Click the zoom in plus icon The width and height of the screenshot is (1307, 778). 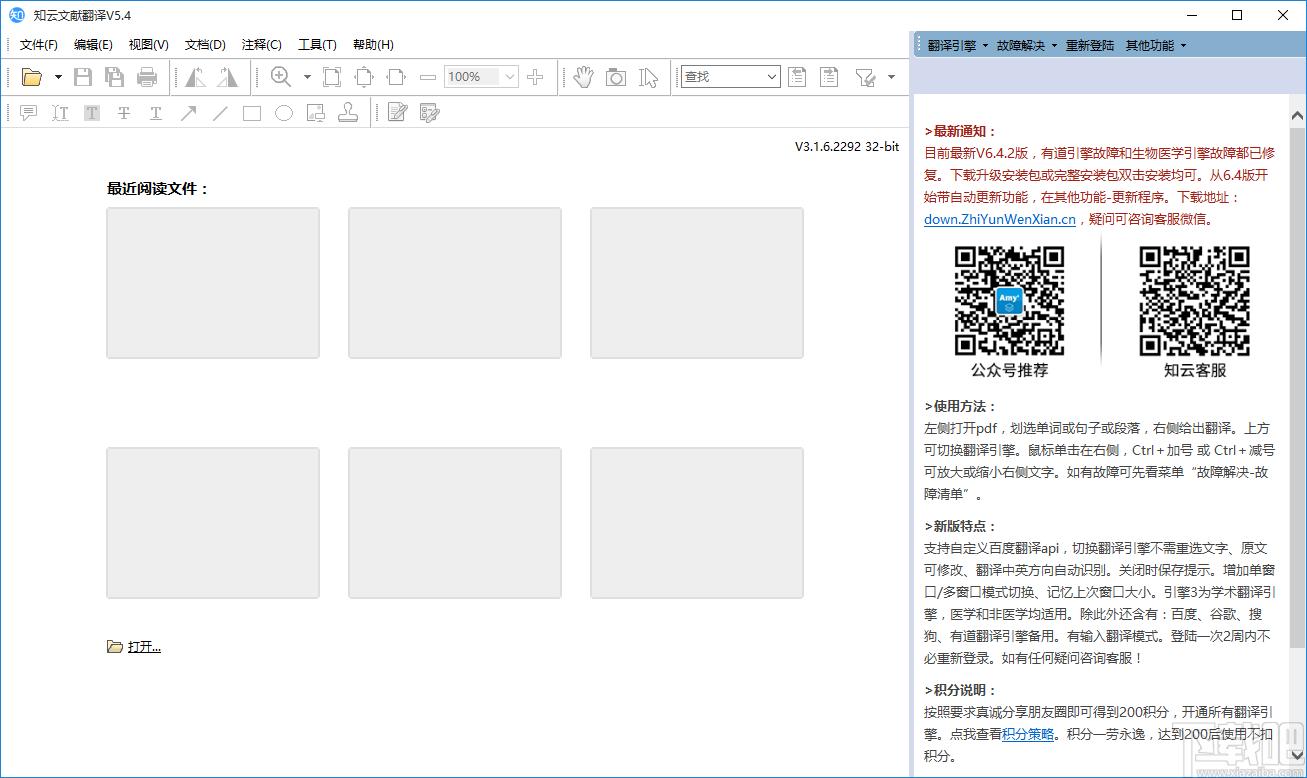tap(535, 77)
